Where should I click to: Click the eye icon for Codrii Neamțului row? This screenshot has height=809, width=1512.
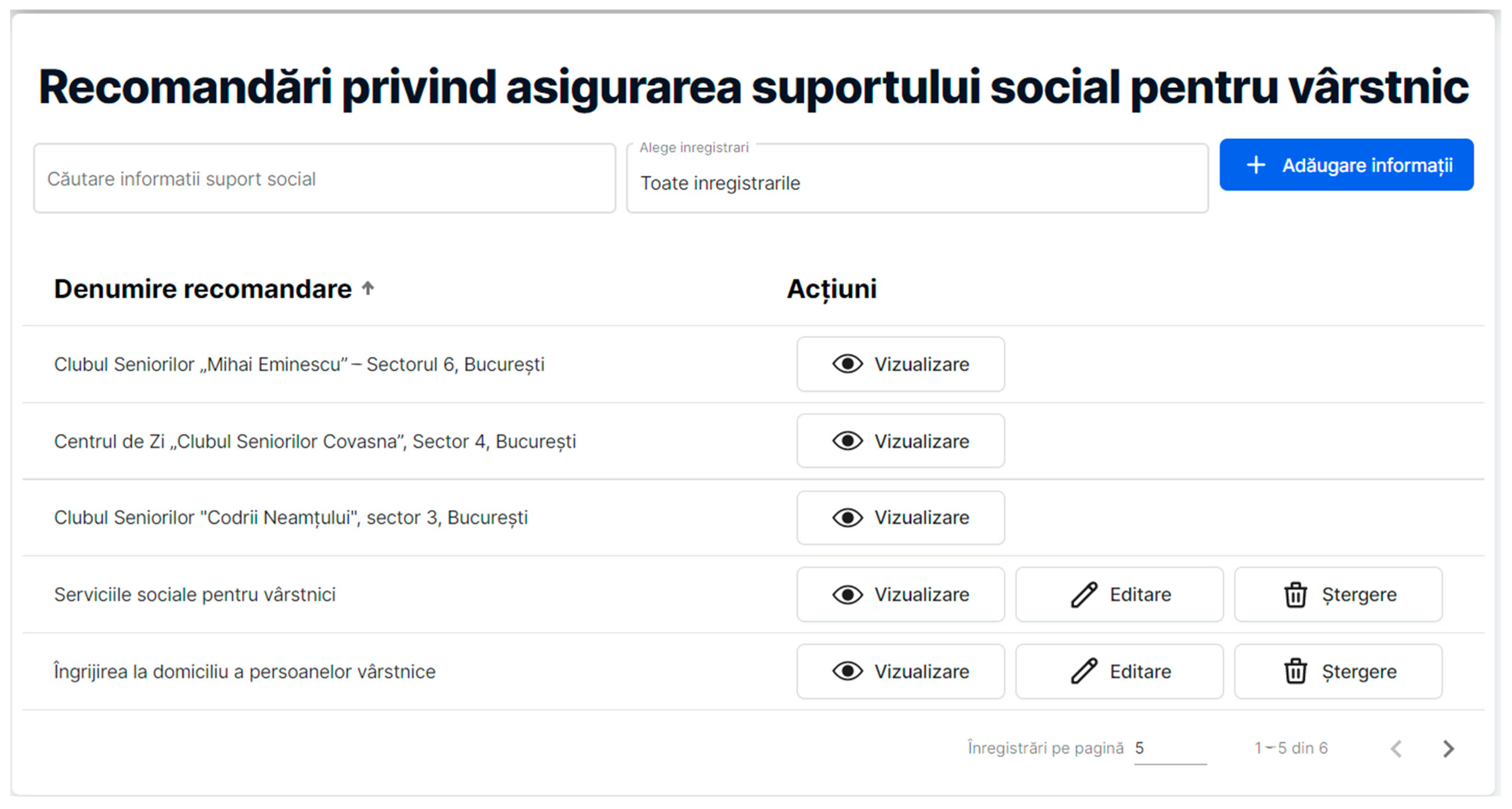click(x=847, y=518)
